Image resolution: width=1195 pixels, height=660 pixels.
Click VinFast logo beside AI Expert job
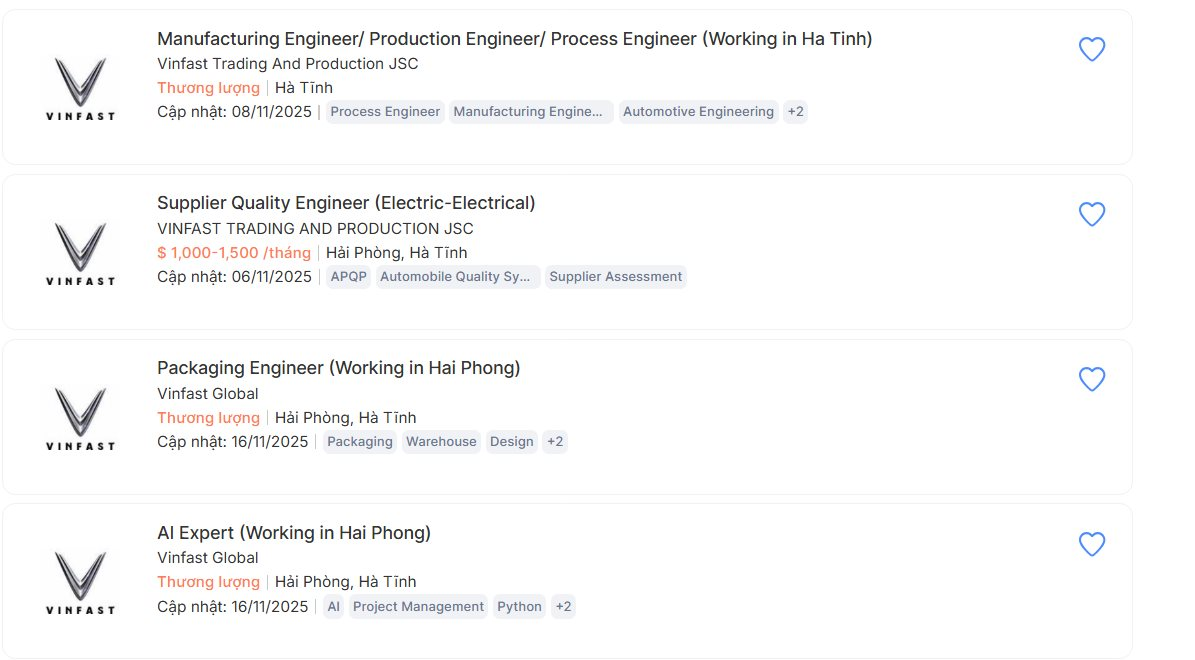80,582
